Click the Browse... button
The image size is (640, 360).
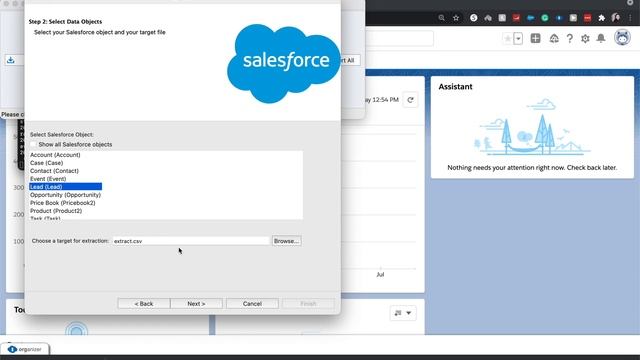(x=287, y=241)
